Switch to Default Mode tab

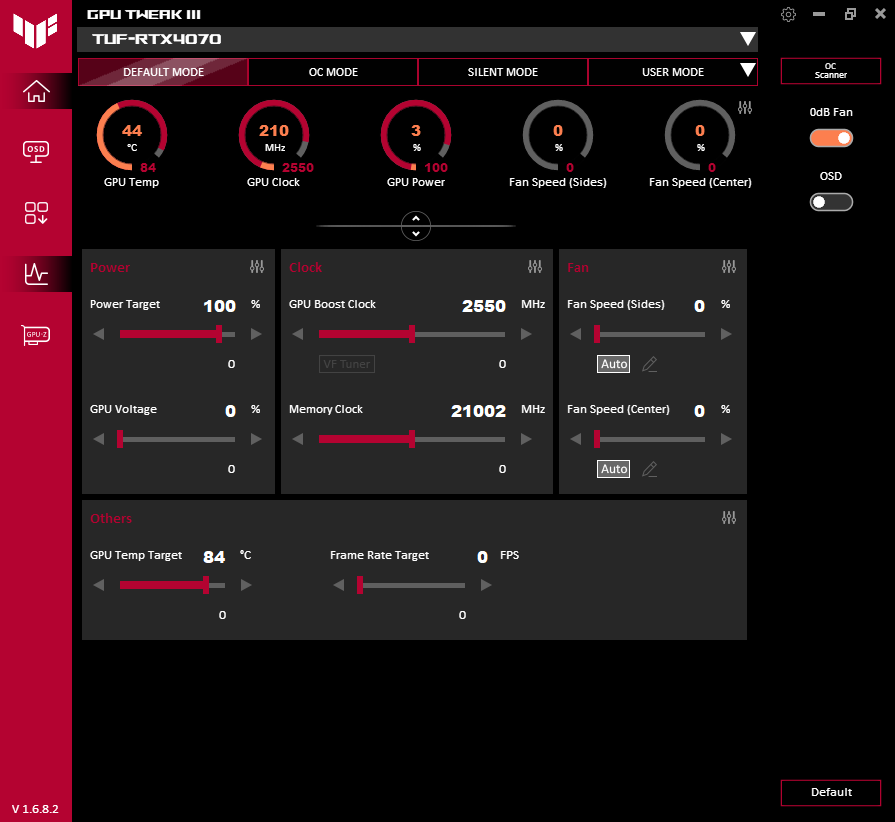click(x=163, y=72)
